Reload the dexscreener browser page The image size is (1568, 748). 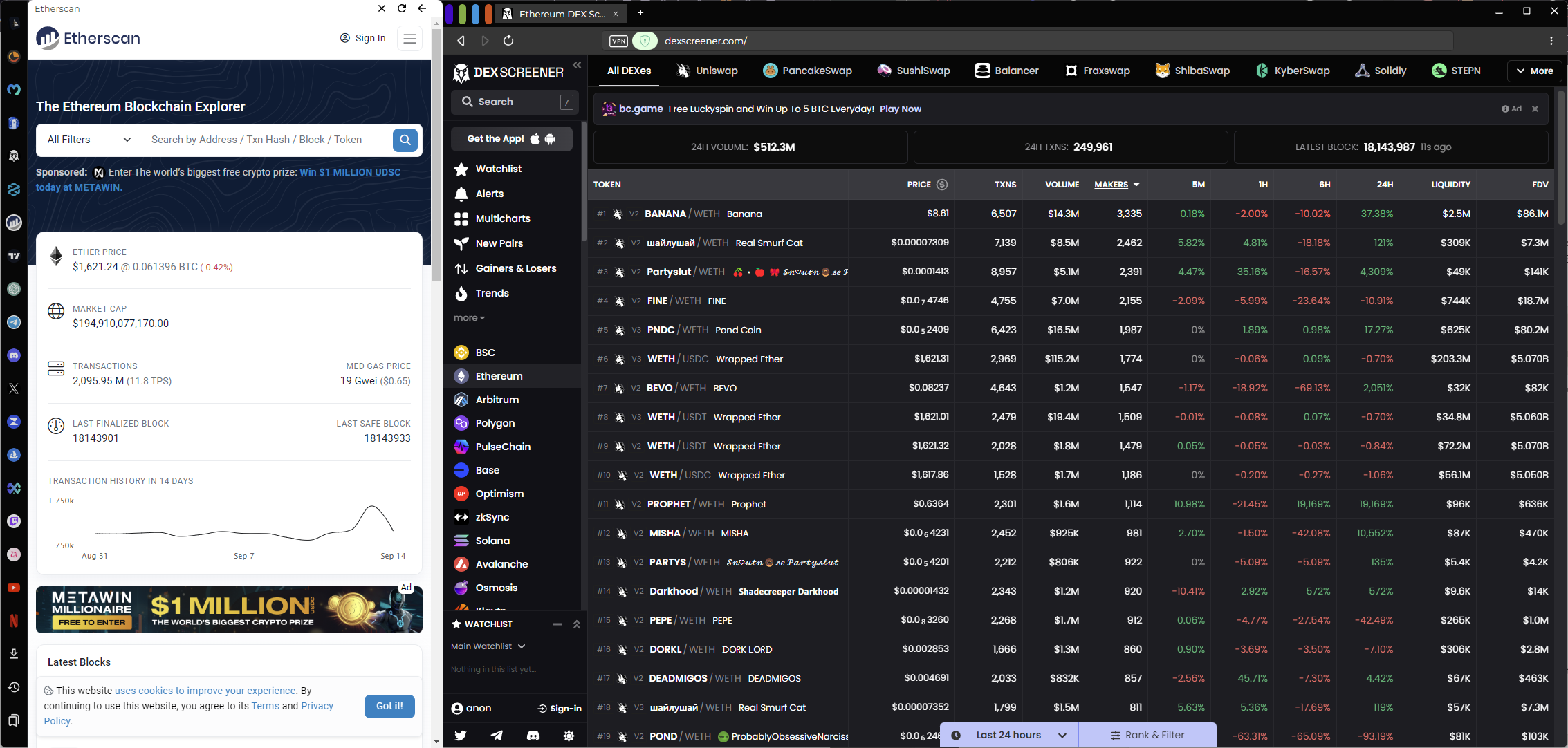coord(508,41)
